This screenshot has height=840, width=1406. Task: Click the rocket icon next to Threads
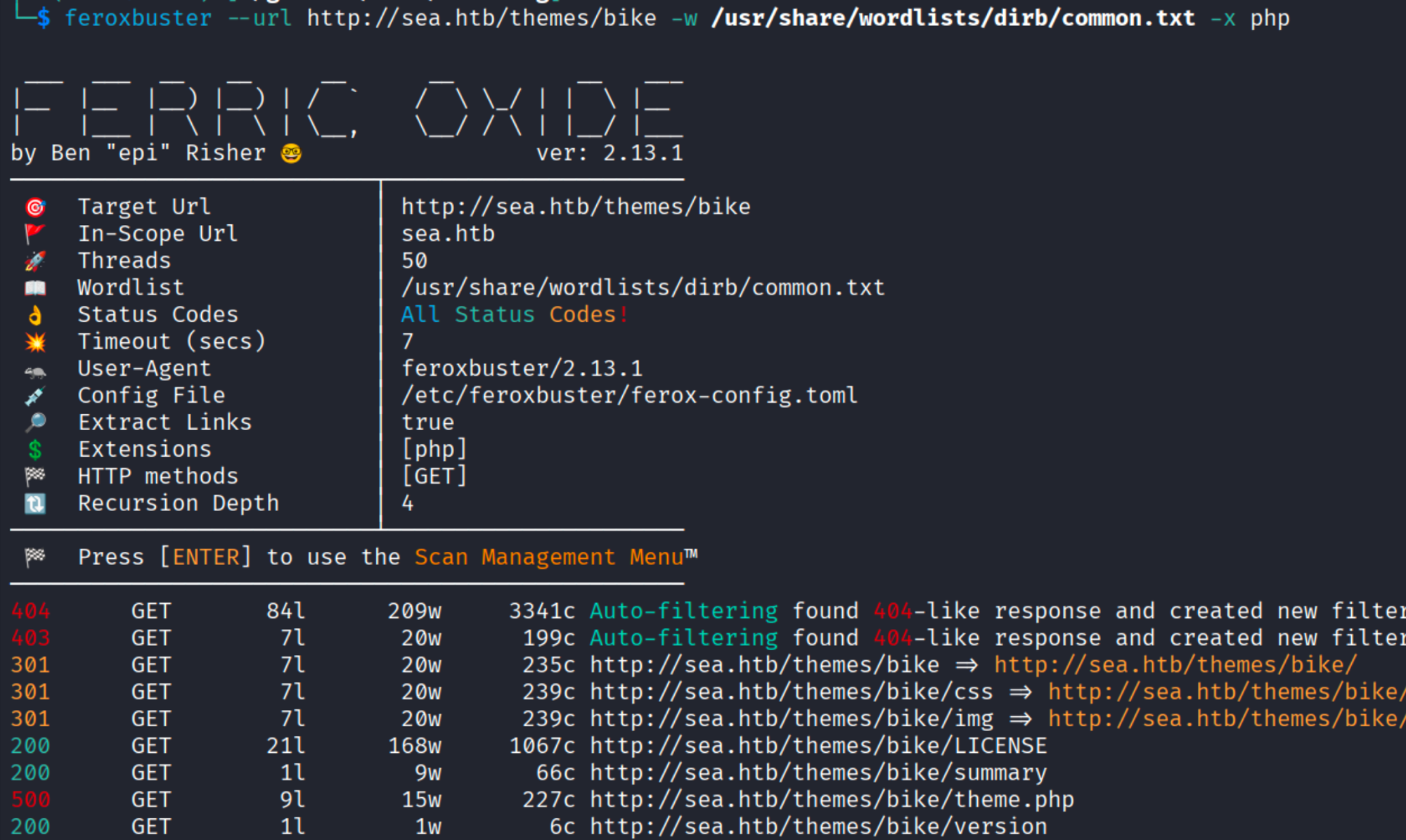pyautogui.click(x=35, y=261)
